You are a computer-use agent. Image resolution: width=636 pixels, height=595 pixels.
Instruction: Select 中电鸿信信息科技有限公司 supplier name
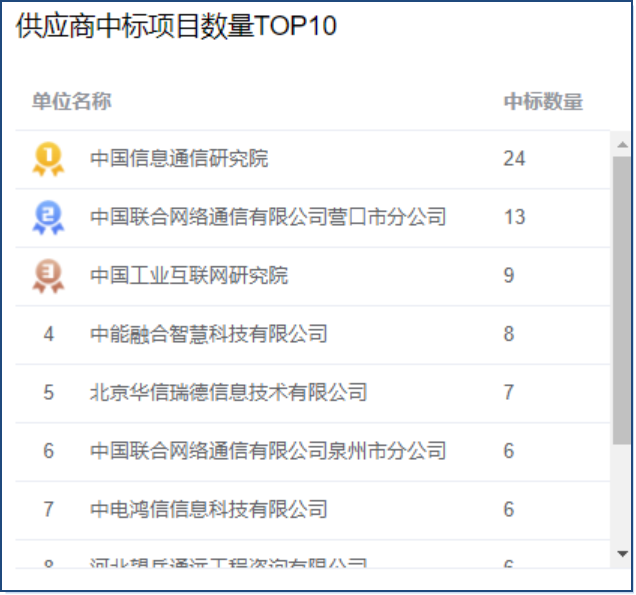(208, 509)
